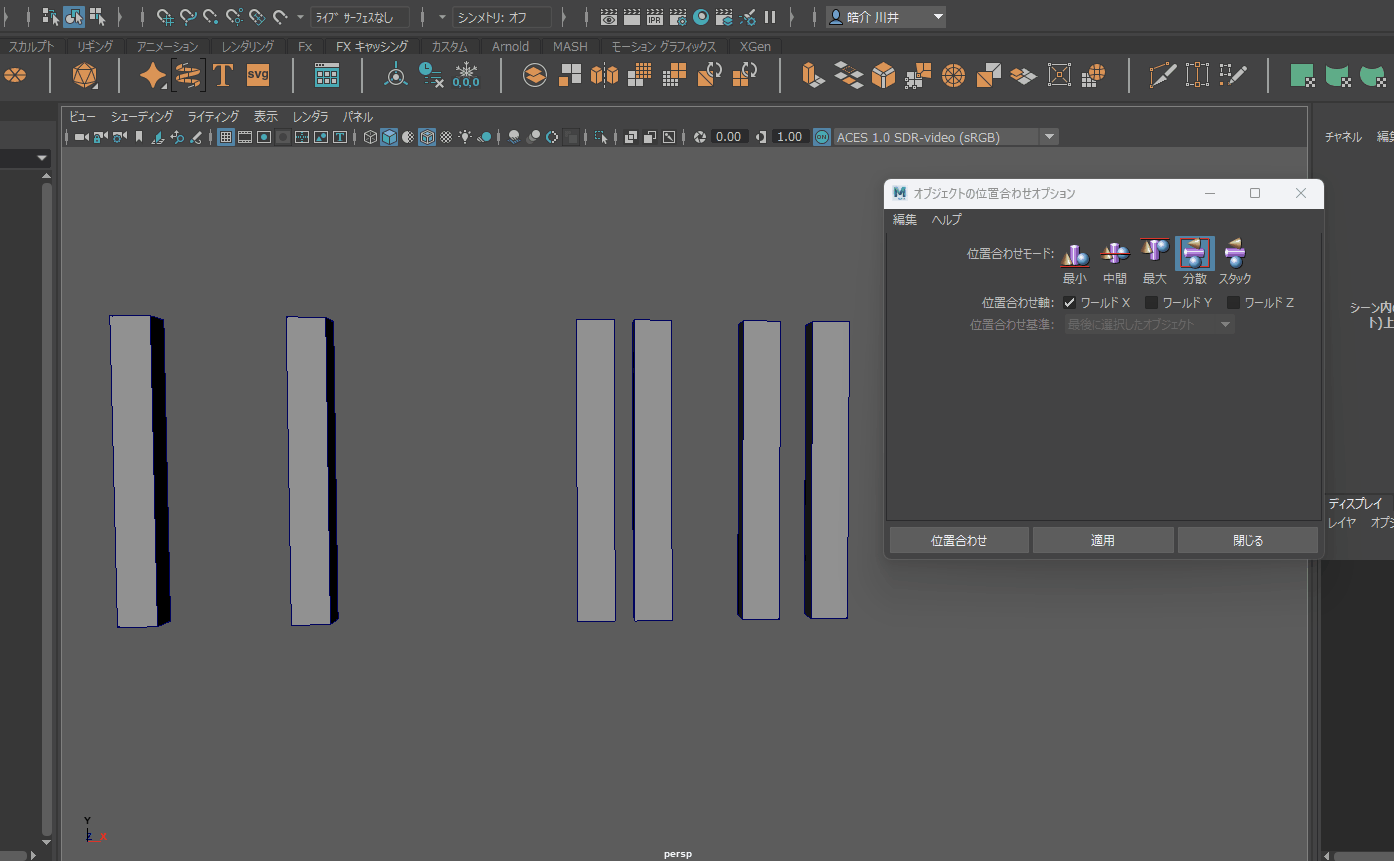Click the Type (T) text tool icon
The width and height of the screenshot is (1394, 861).
pyautogui.click(x=222, y=75)
